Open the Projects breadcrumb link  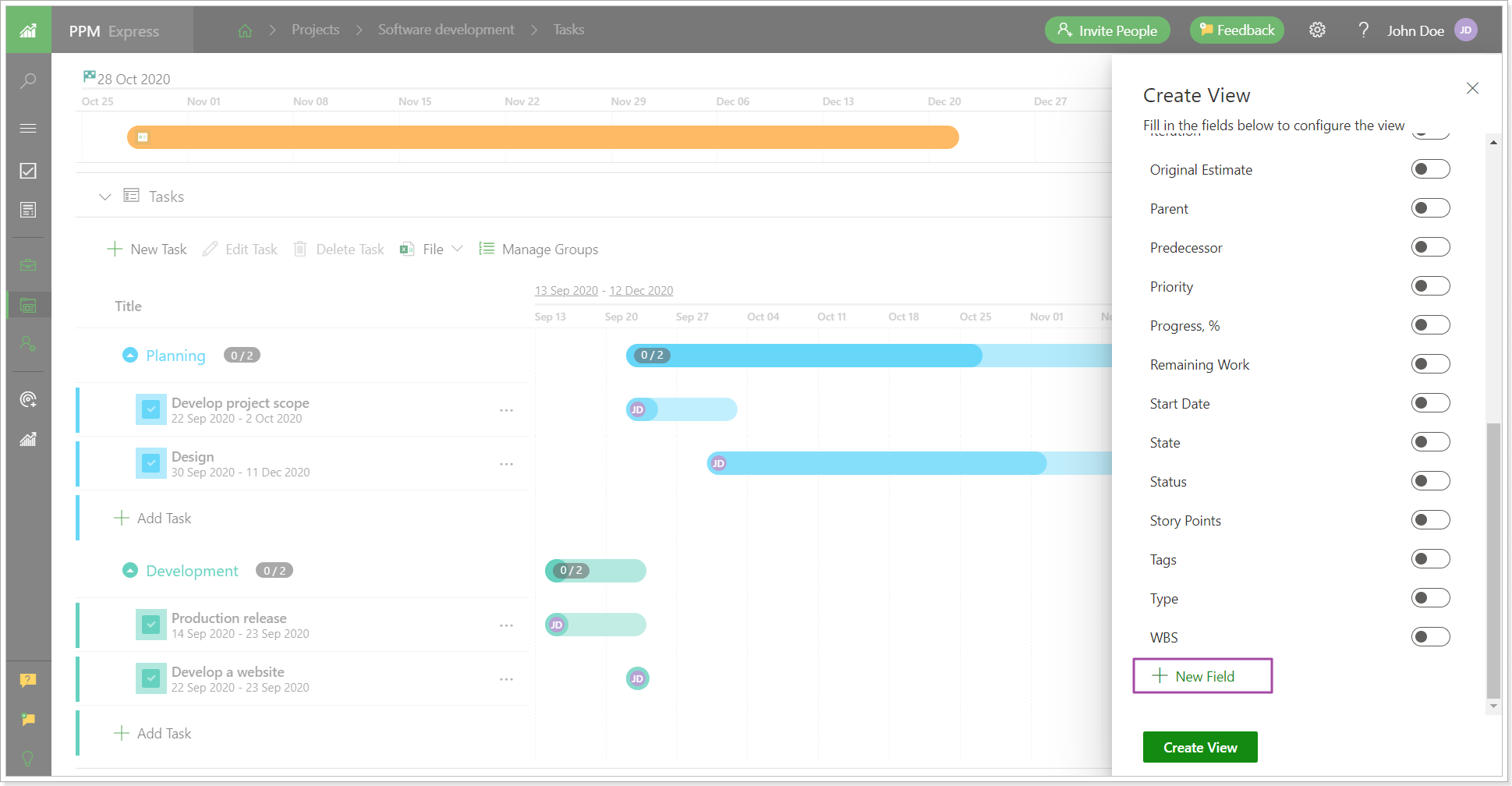tap(315, 29)
